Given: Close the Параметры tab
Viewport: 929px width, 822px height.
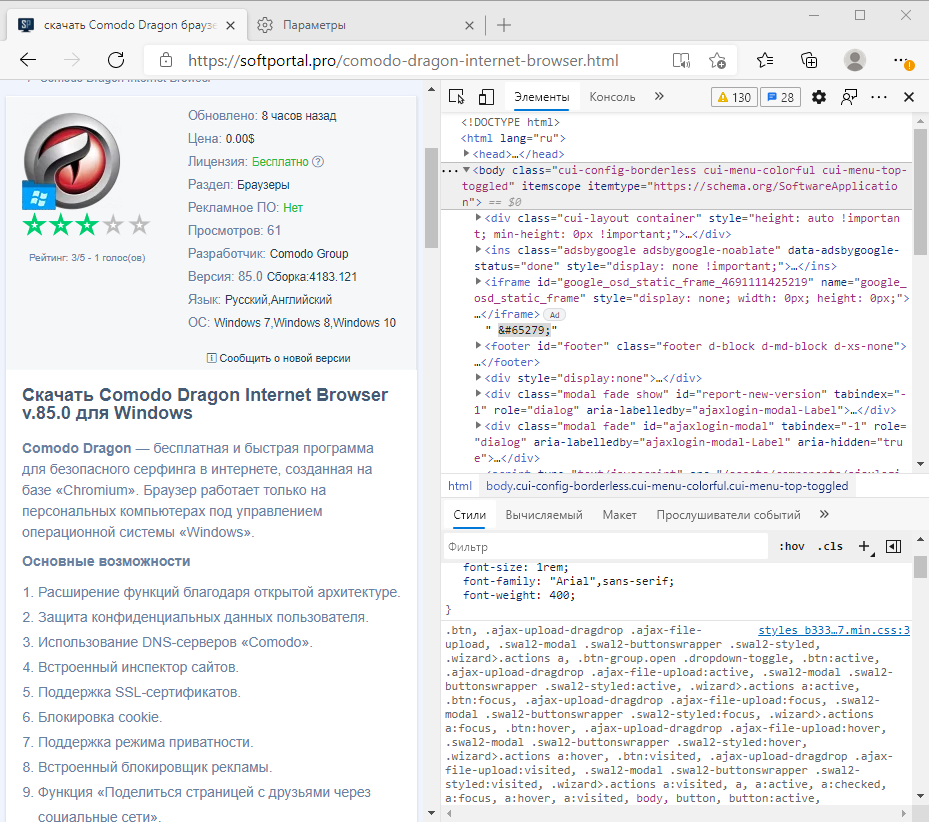Looking at the screenshot, I should tap(469, 25).
